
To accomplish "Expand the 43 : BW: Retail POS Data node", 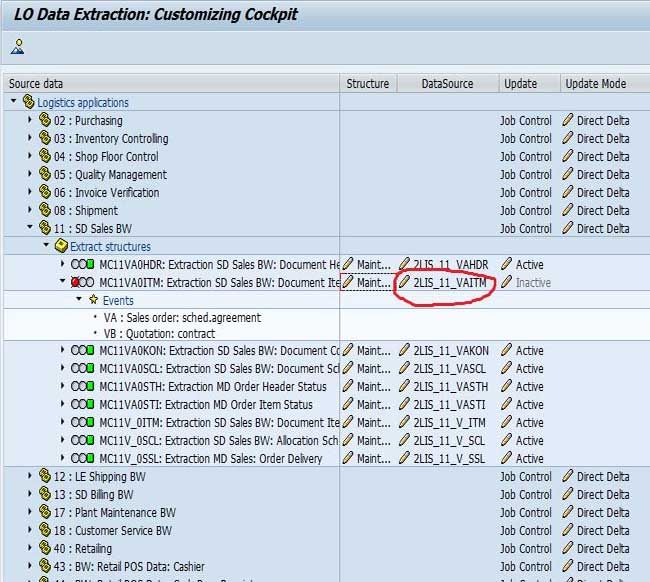I will pos(29,565).
